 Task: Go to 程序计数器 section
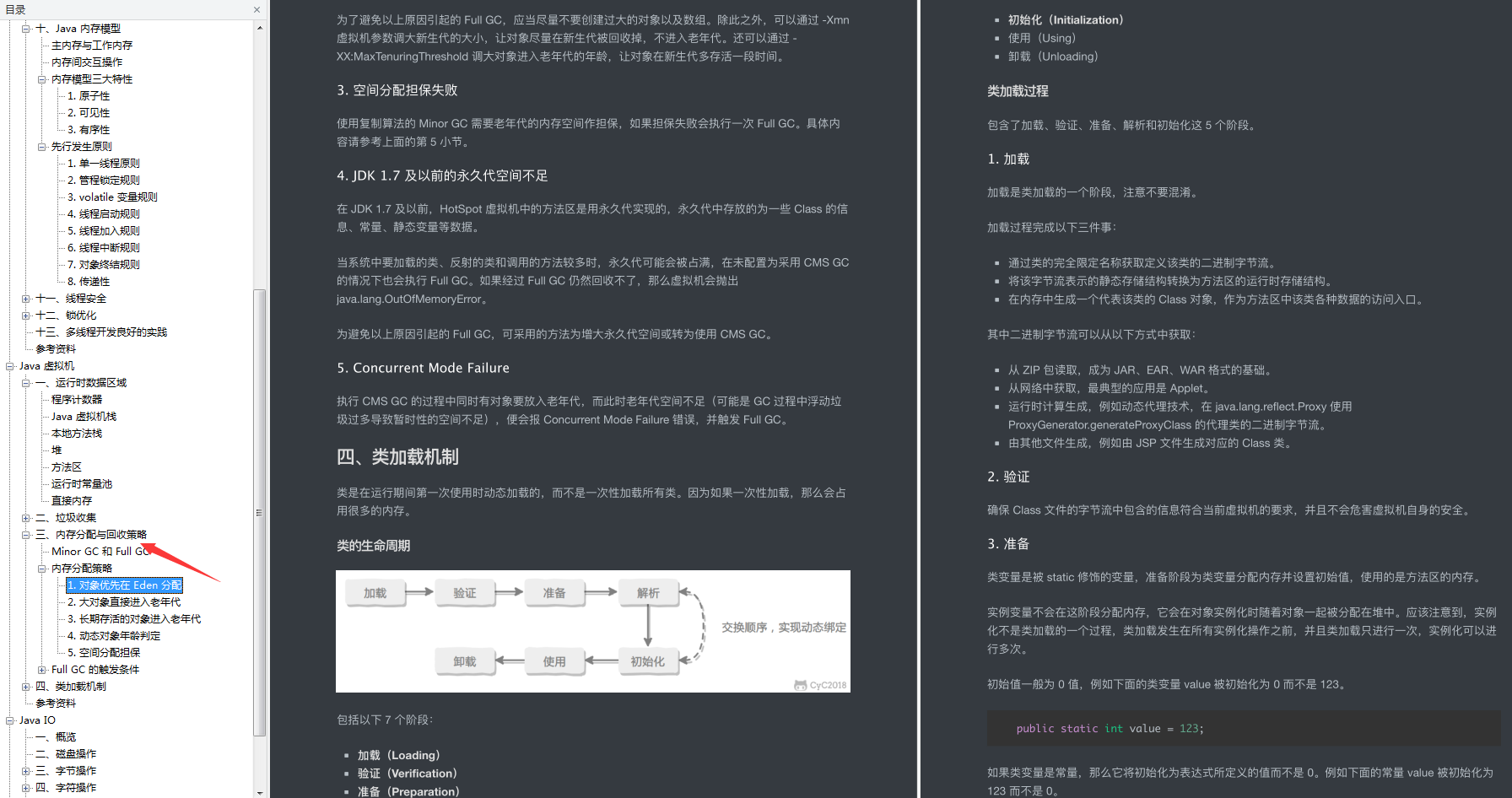click(77, 400)
